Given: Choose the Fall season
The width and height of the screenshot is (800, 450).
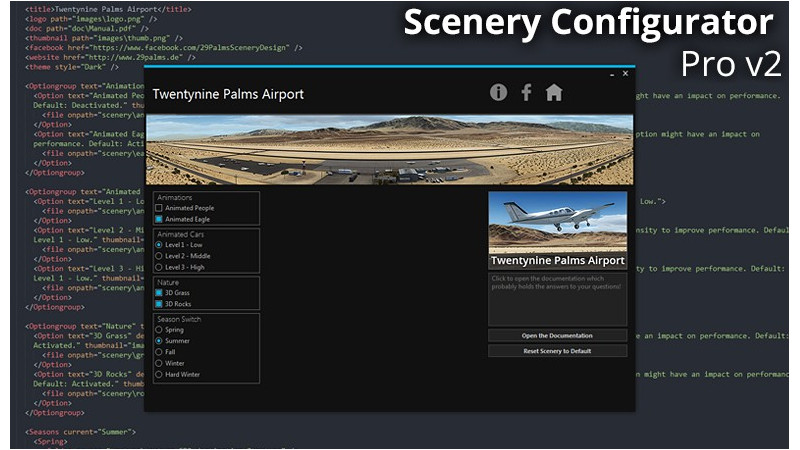Looking at the screenshot, I should 159,352.
